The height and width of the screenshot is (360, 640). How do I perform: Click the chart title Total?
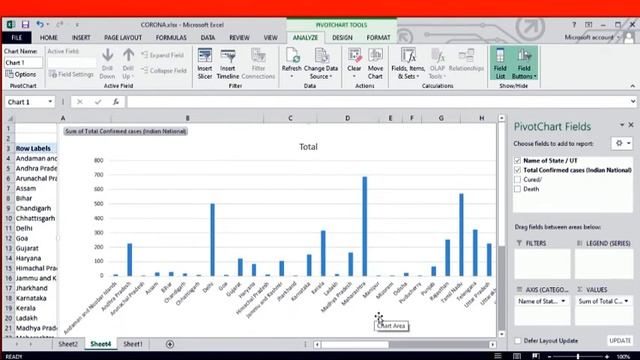308,147
